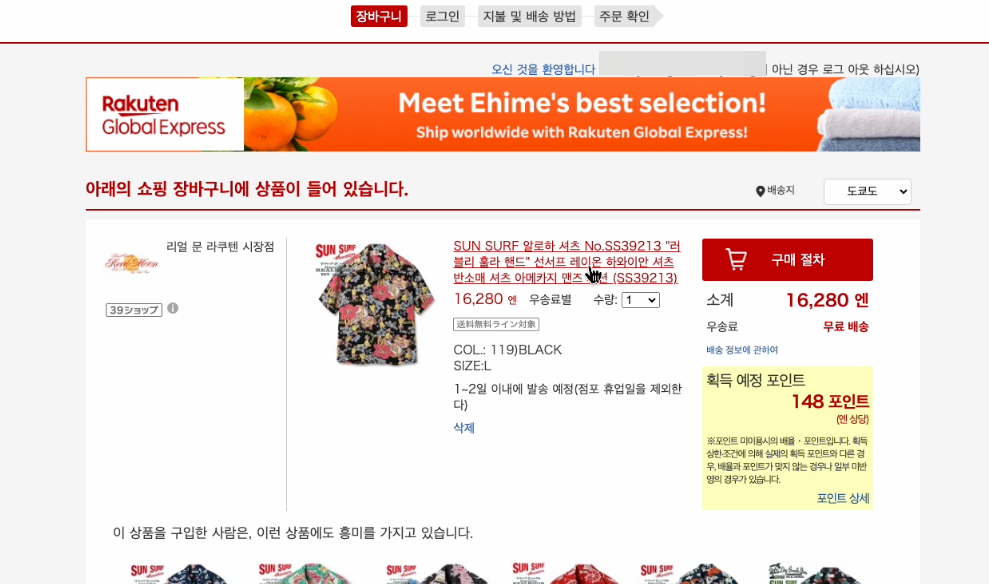Screen dimensions: 989x584
Task: Click the 39ショップ badge
Action: [x=134, y=310]
